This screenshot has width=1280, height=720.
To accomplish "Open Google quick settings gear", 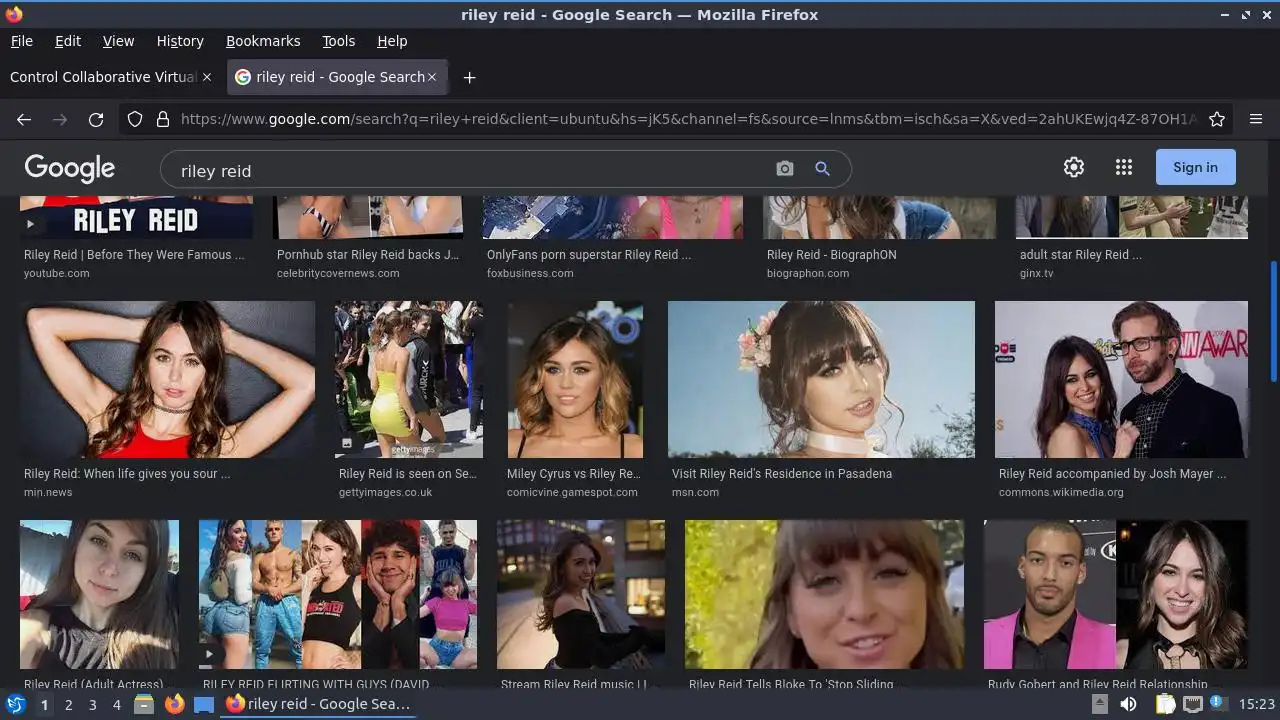I will tap(1074, 167).
